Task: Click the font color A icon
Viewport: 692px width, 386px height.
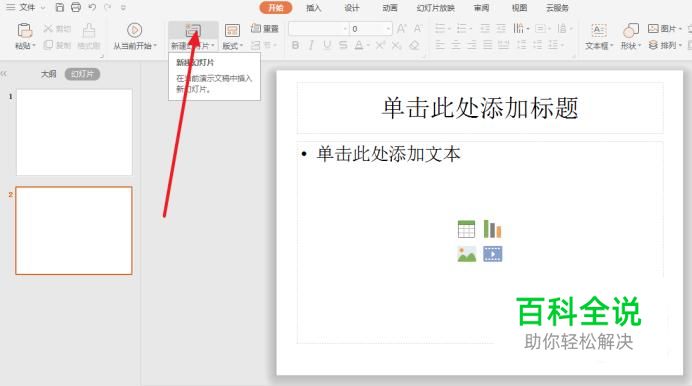Action: click(x=359, y=45)
